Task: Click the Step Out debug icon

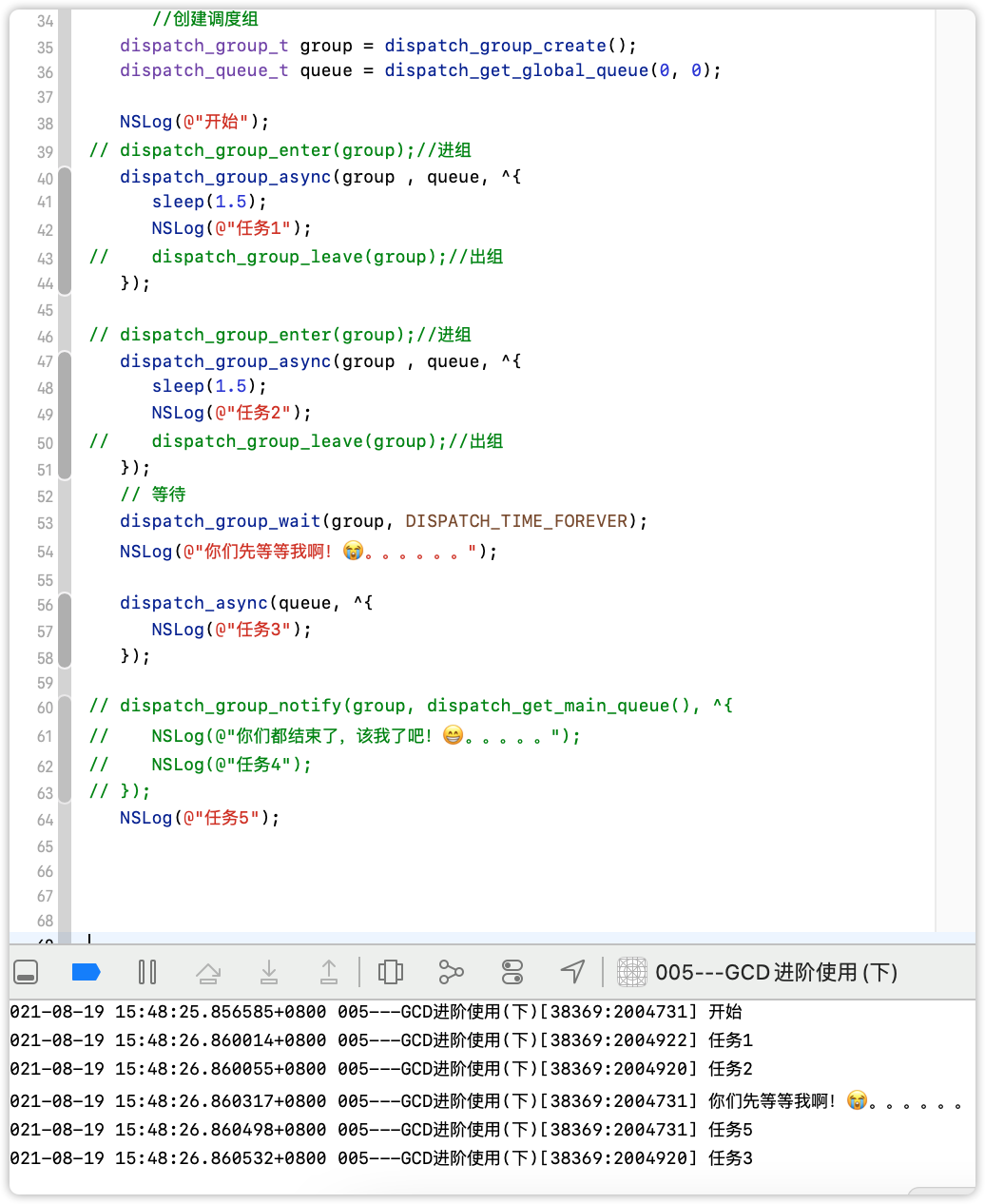Action: tap(329, 972)
